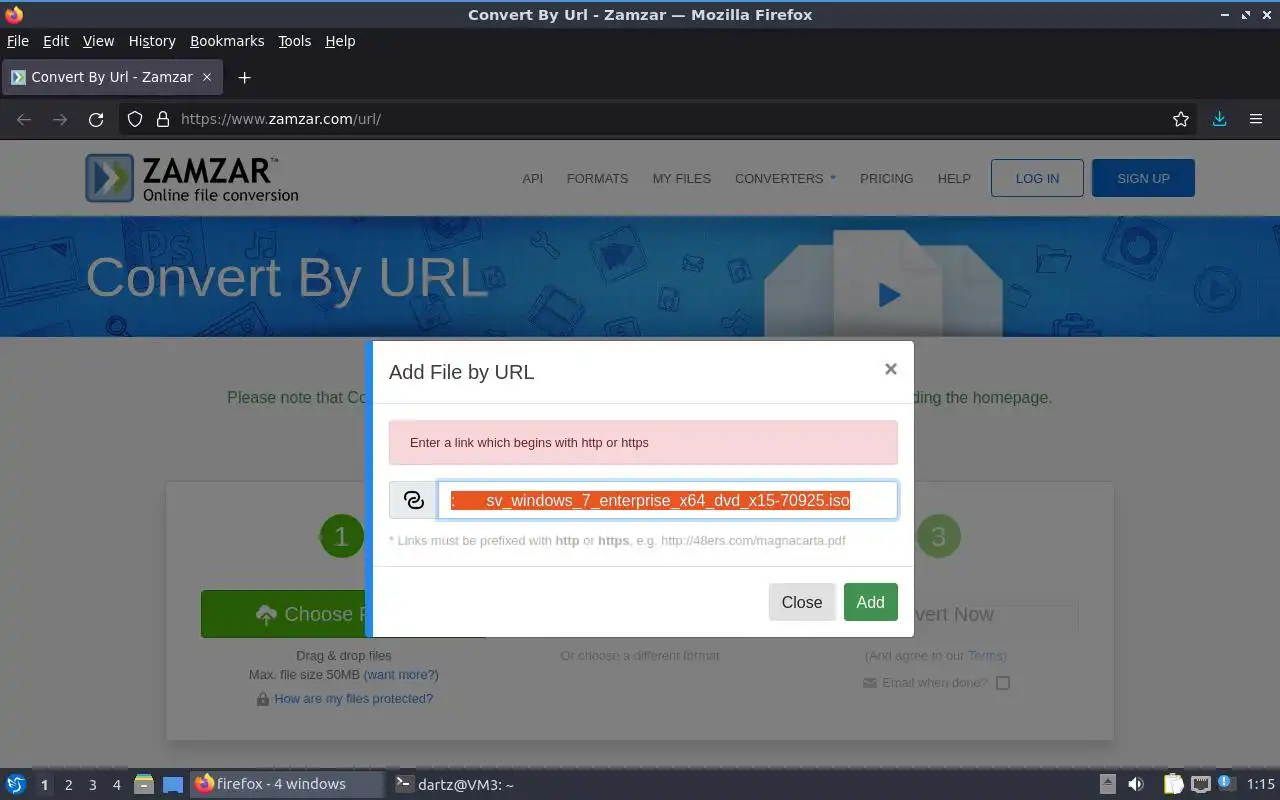The image size is (1280, 800).
Task: Click the blue show desktop taskbar icon
Action: [x=173, y=784]
